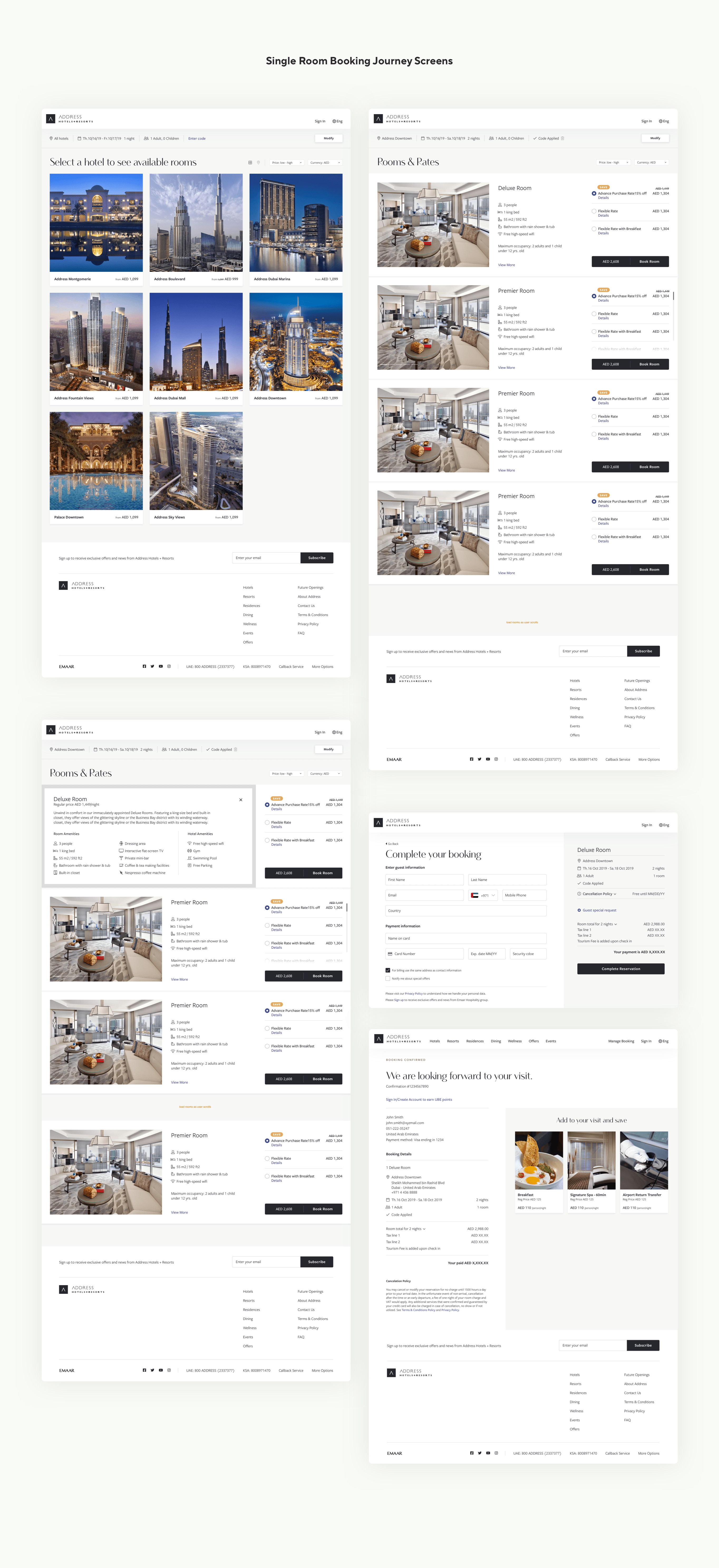Open Price low-high sort on hotel selection screen
The image size is (719, 1568).
287,163
